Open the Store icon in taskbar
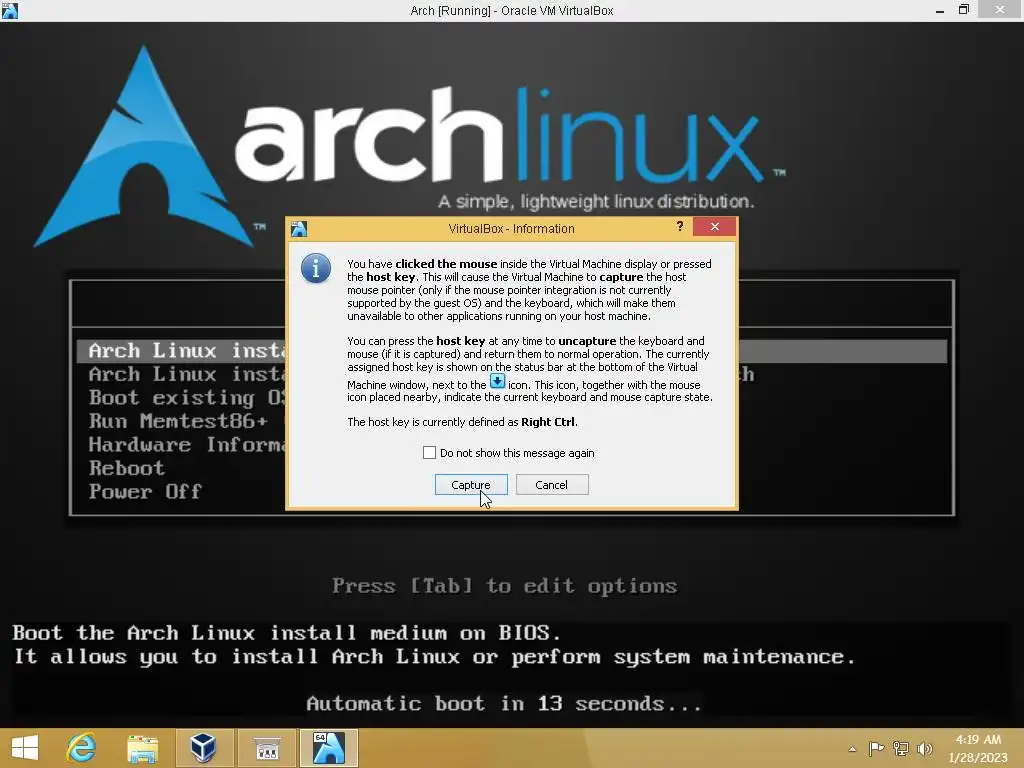 click(267, 748)
